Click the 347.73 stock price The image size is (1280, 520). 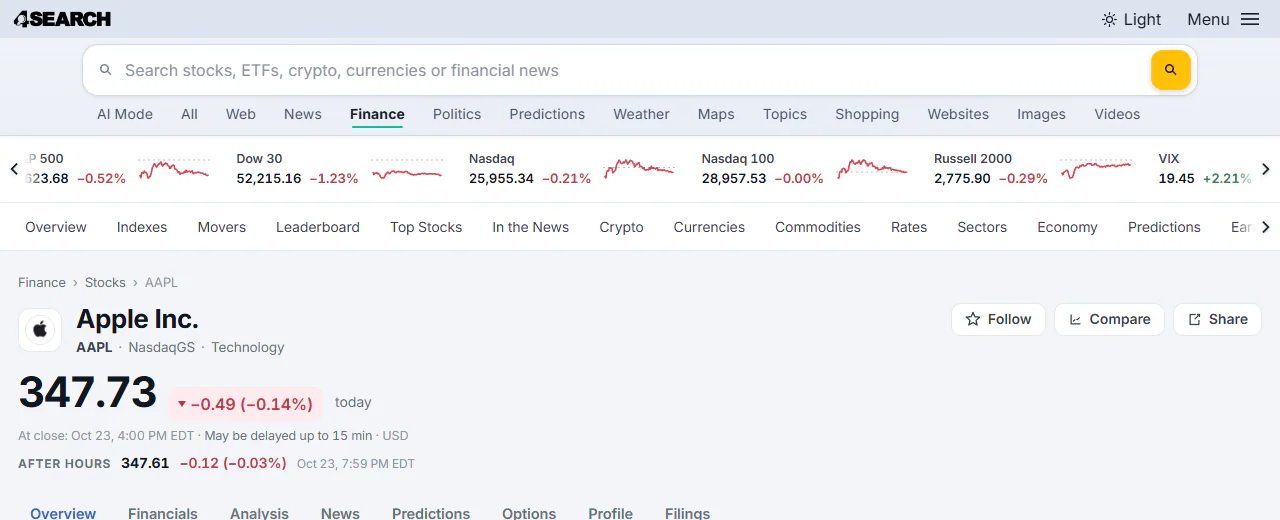[88, 392]
